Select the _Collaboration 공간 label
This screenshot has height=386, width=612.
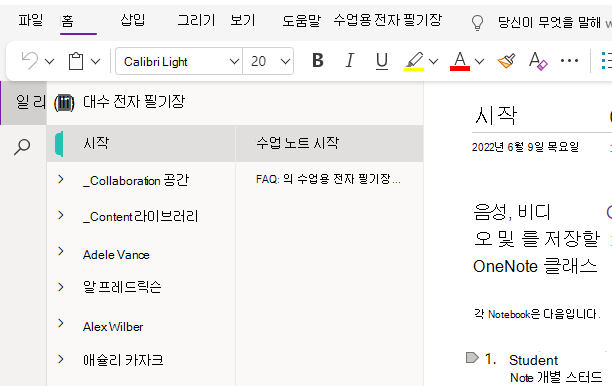point(136,180)
